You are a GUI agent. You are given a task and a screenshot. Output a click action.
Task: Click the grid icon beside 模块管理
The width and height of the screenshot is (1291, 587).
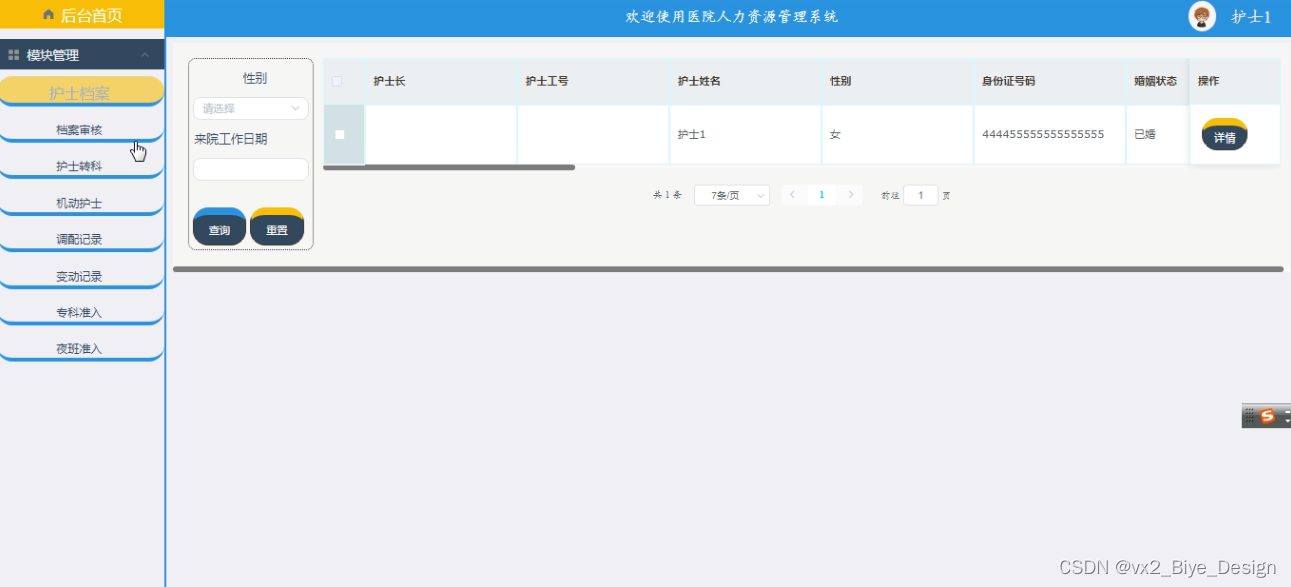coord(14,55)
